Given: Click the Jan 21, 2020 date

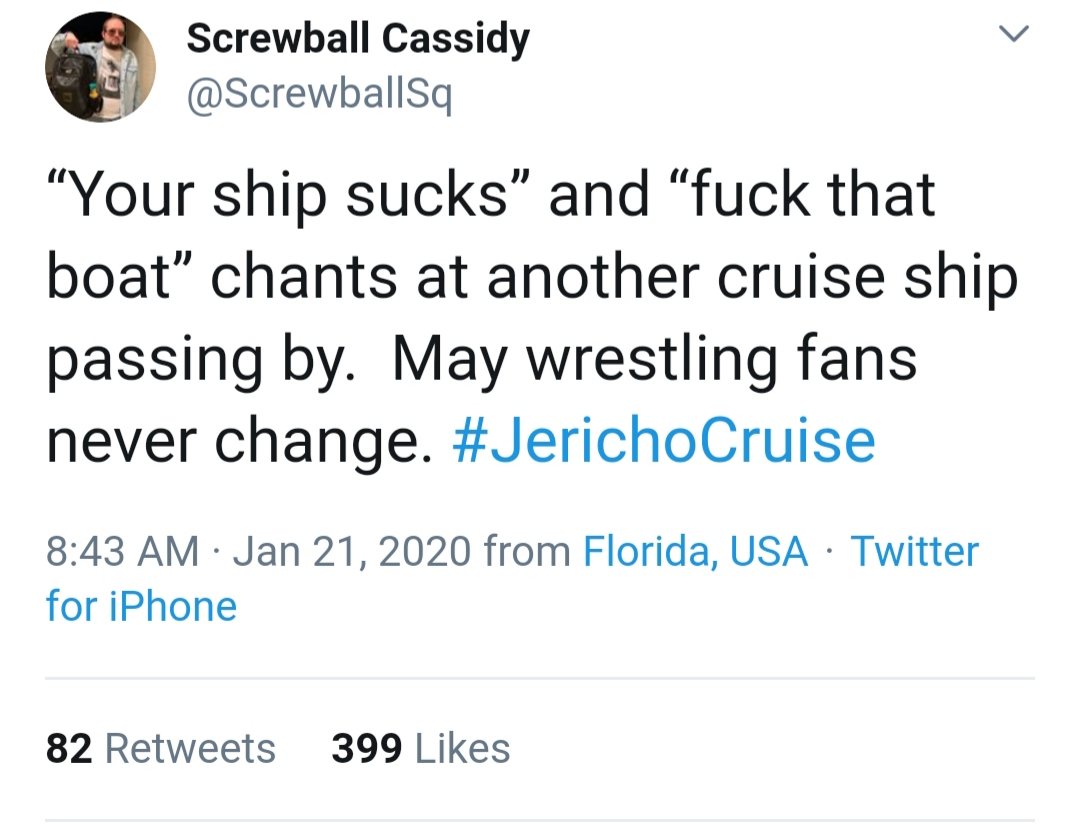Looking at the screenshot, I should [x=351, y=551].
